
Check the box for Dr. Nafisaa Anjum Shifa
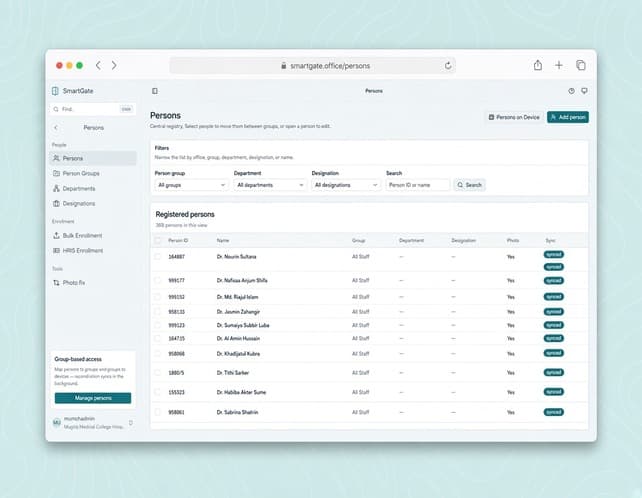click(x=158, y=281)
